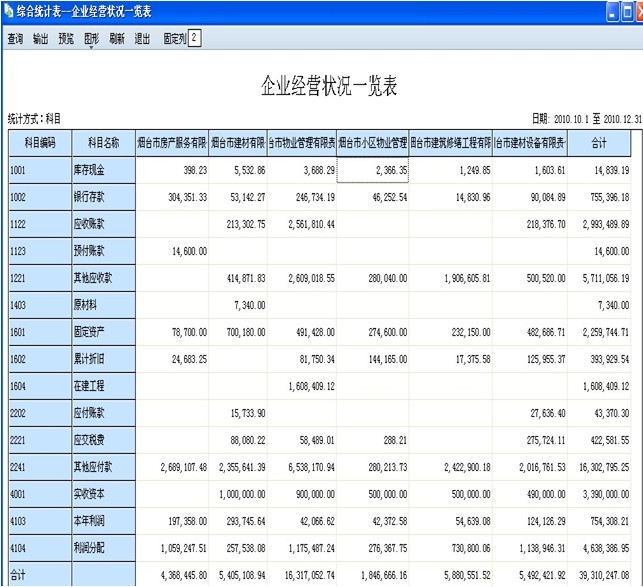Click the report title 企业经营状况一览表
This screenshot has width=643, height=587.
point(329,86)
